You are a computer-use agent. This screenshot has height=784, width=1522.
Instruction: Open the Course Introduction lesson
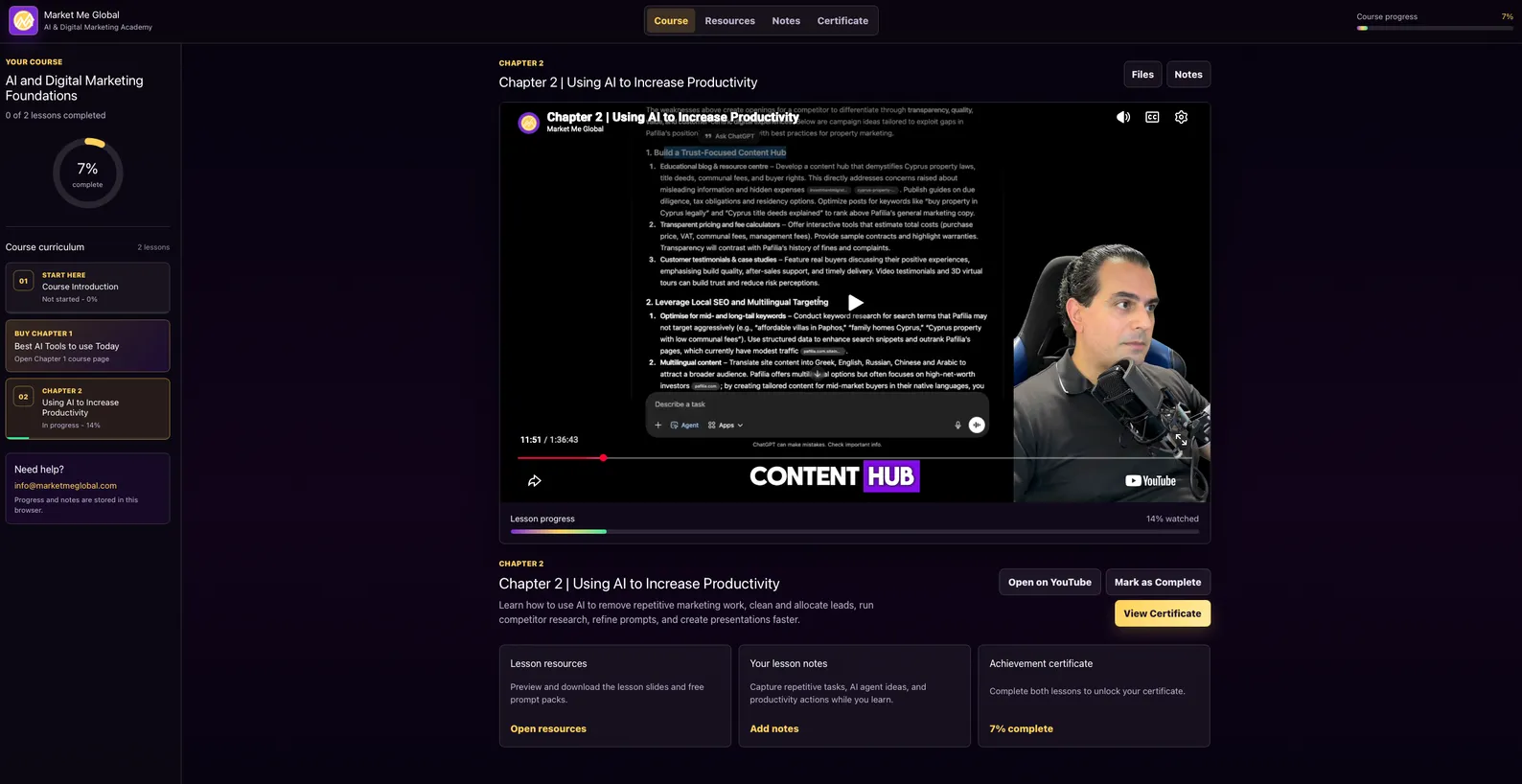click(87, 288)
